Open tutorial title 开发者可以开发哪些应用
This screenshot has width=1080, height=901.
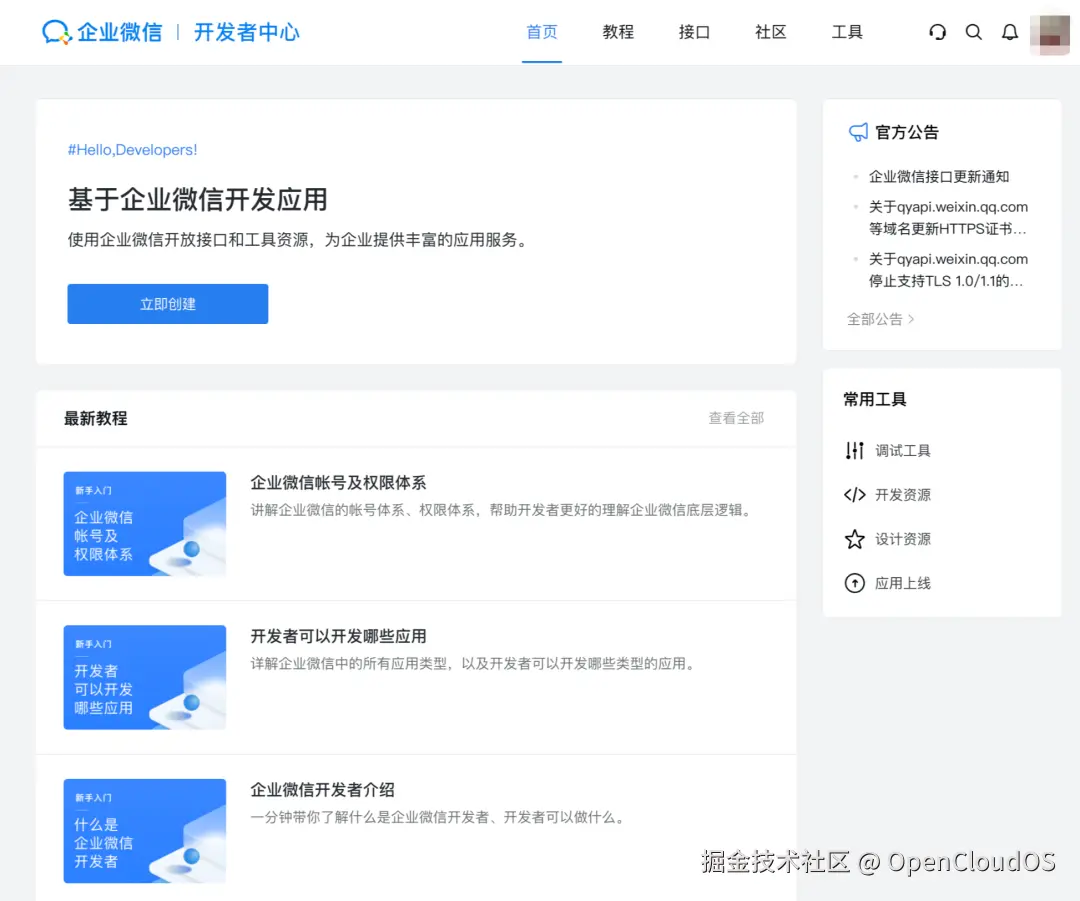pyautogui.click(x=338, y=636)
